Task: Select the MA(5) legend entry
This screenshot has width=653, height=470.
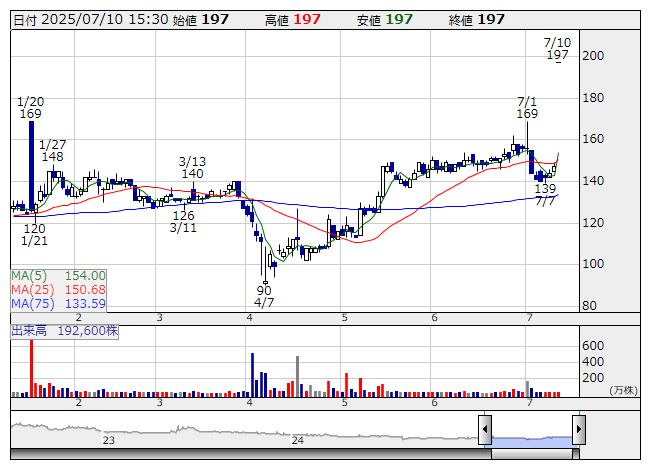Action: [58, 276]
